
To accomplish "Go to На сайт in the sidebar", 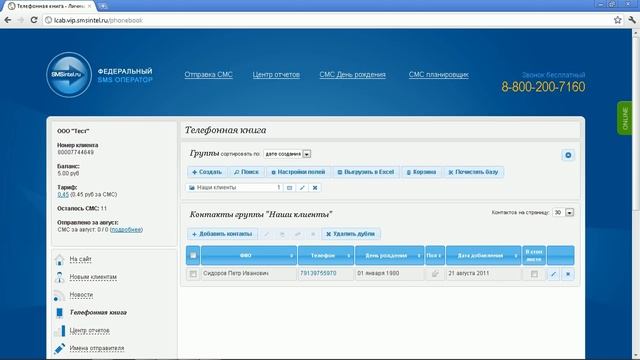I will (80, 259).
